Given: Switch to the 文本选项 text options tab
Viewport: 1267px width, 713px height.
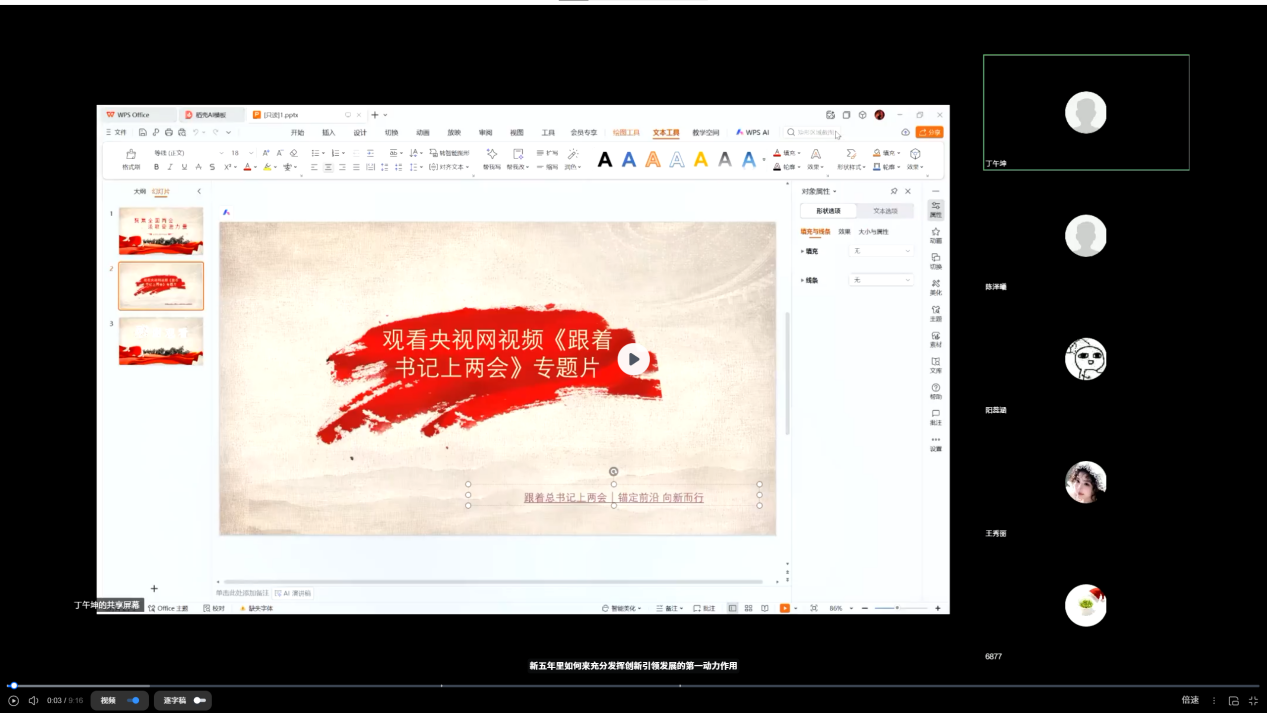Looking at the screenshot, I should point(885,211).
